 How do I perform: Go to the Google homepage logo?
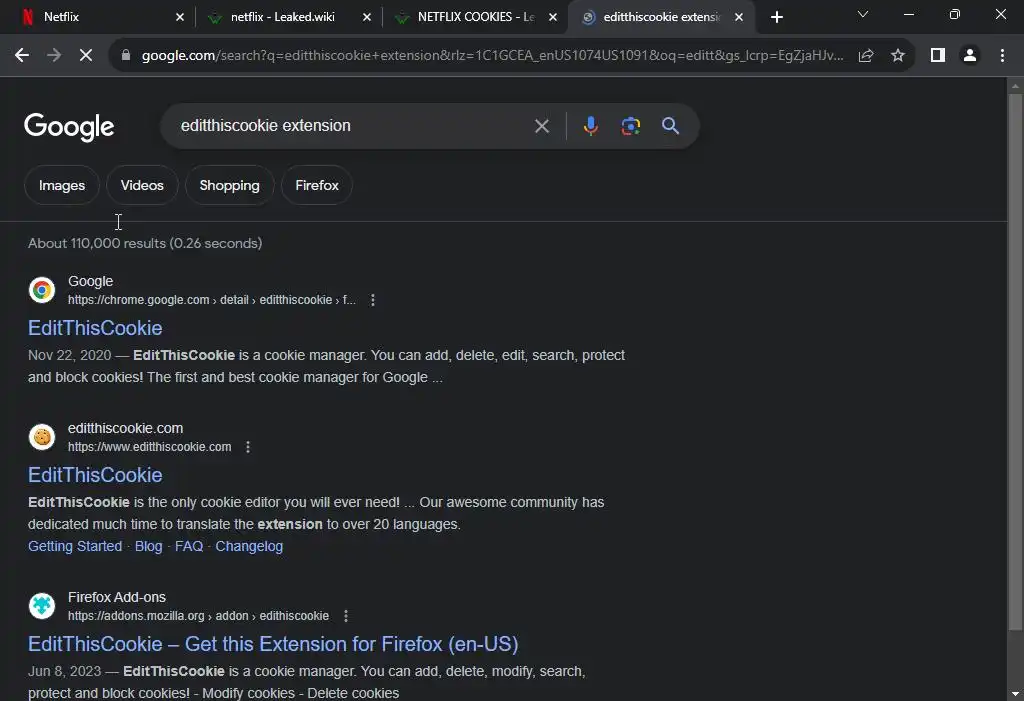[x=69, y=127]
